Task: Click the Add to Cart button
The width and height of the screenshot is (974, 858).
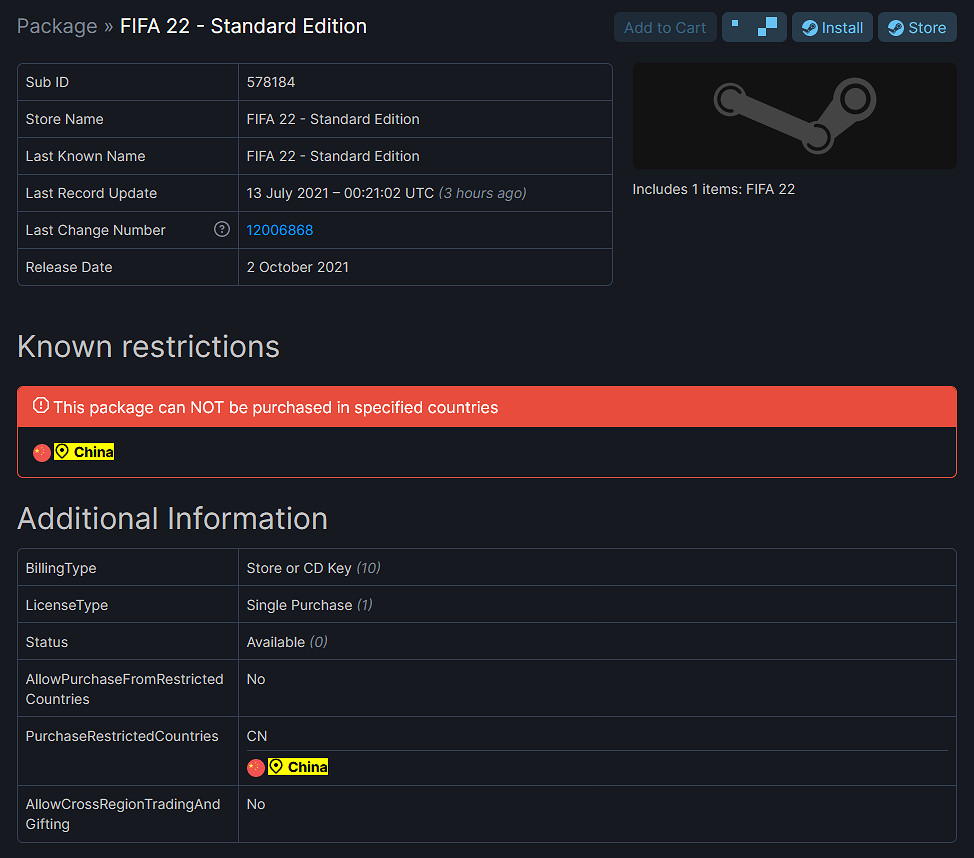Action: [664, 27]
